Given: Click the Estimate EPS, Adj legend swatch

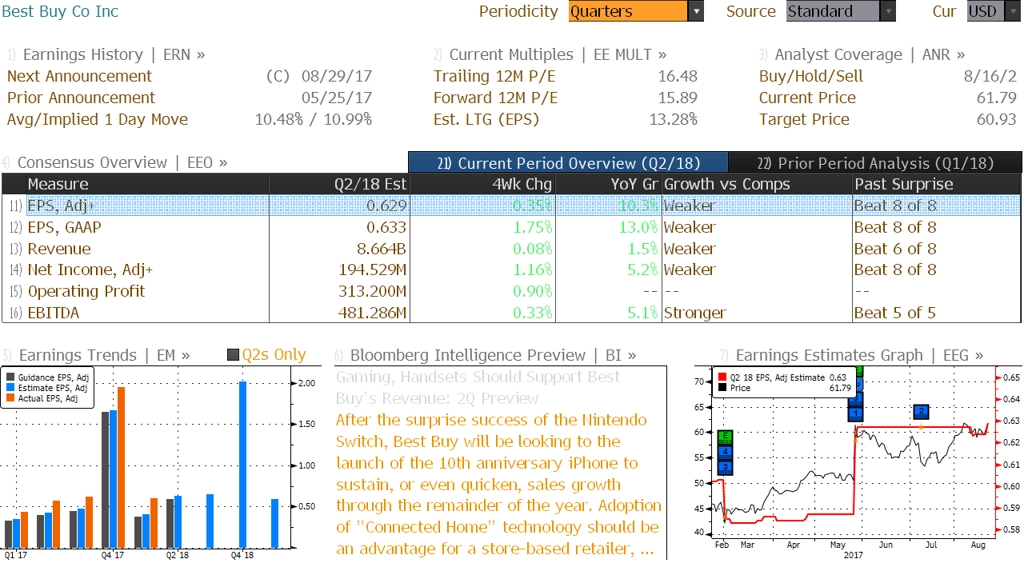Looking at the screenshot, I should (x=10, y=388).
